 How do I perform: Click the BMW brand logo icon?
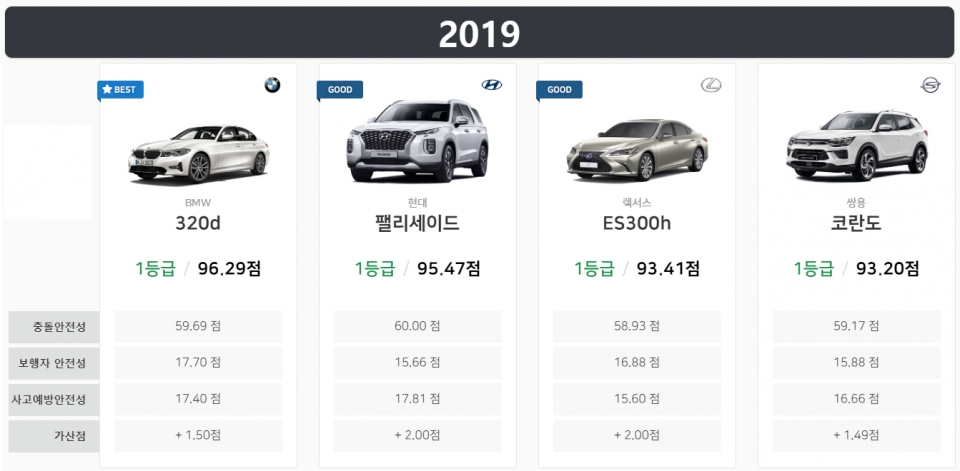272,86
